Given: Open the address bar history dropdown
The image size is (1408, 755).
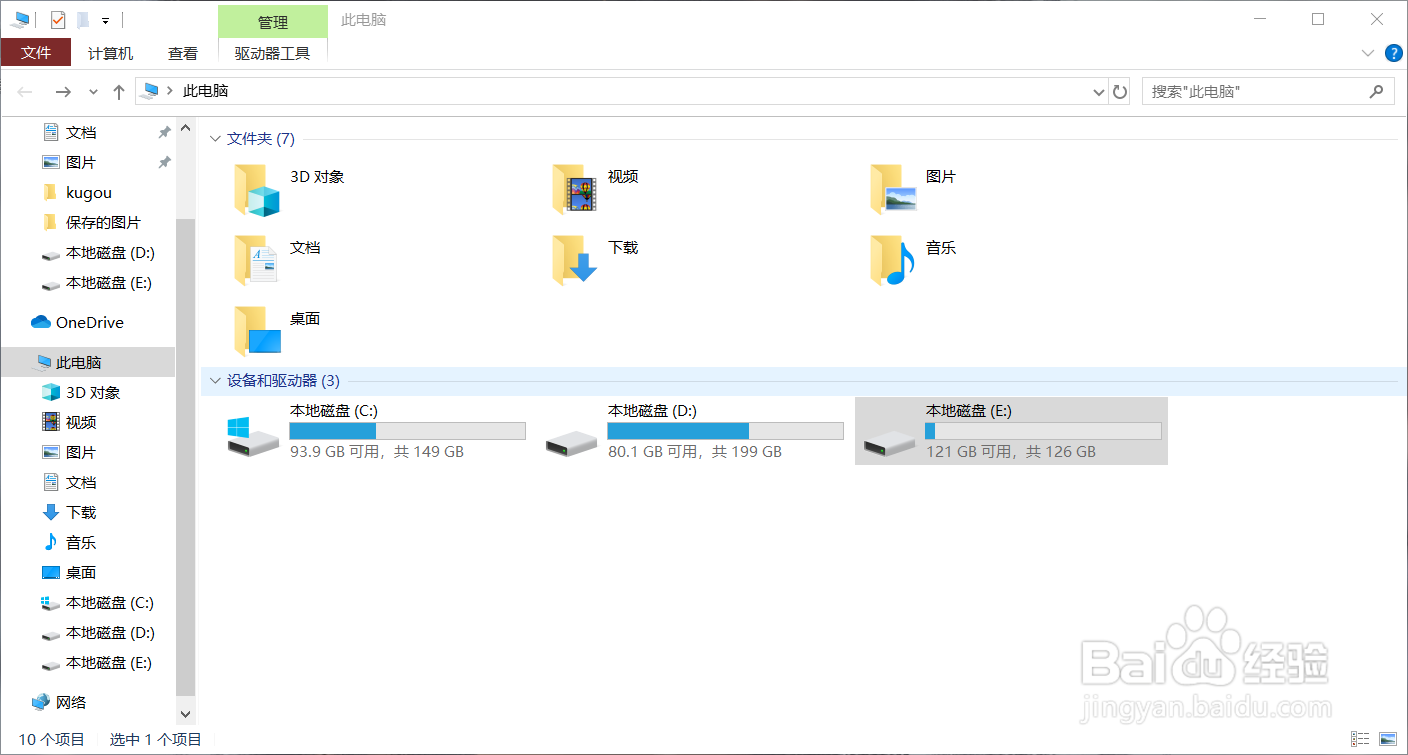Looking at the screenshot, I should coord(1099,92).
